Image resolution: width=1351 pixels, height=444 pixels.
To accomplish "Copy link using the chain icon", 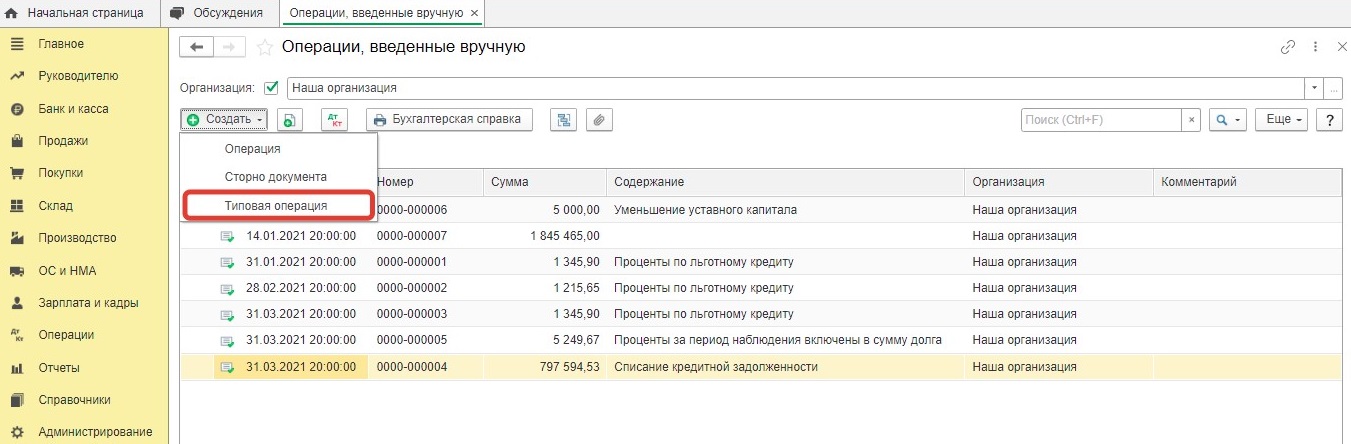I will (x=1288, y=47).
